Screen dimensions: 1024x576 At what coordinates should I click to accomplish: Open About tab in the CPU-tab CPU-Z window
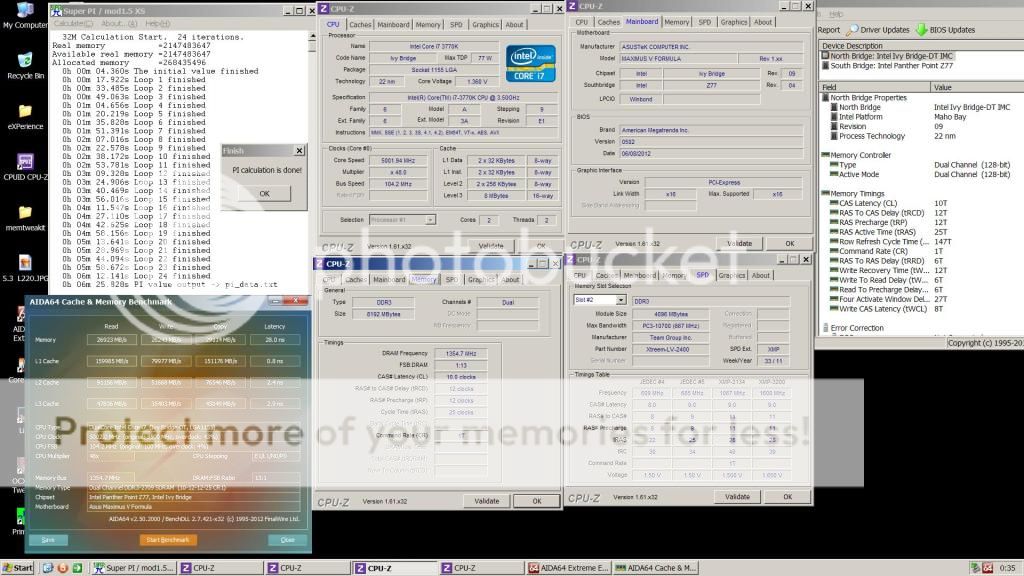click(x=514, y=24)
